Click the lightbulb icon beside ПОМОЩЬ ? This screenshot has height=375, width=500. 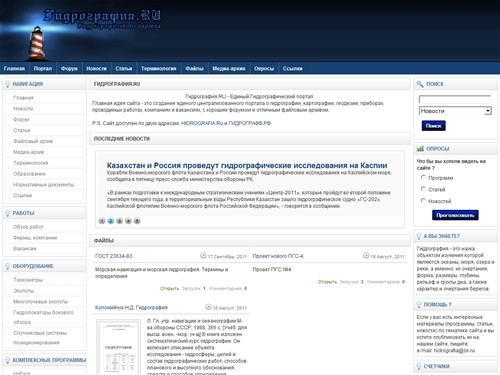click(x=419, y=305)
